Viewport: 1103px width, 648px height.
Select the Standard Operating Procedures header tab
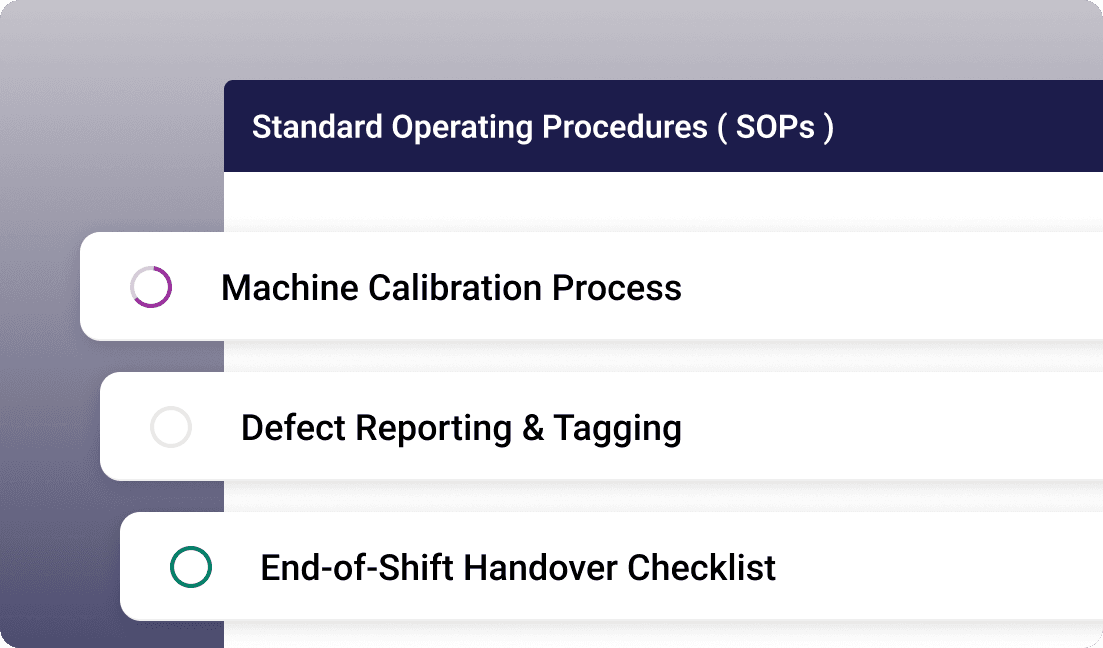[543, 126]
